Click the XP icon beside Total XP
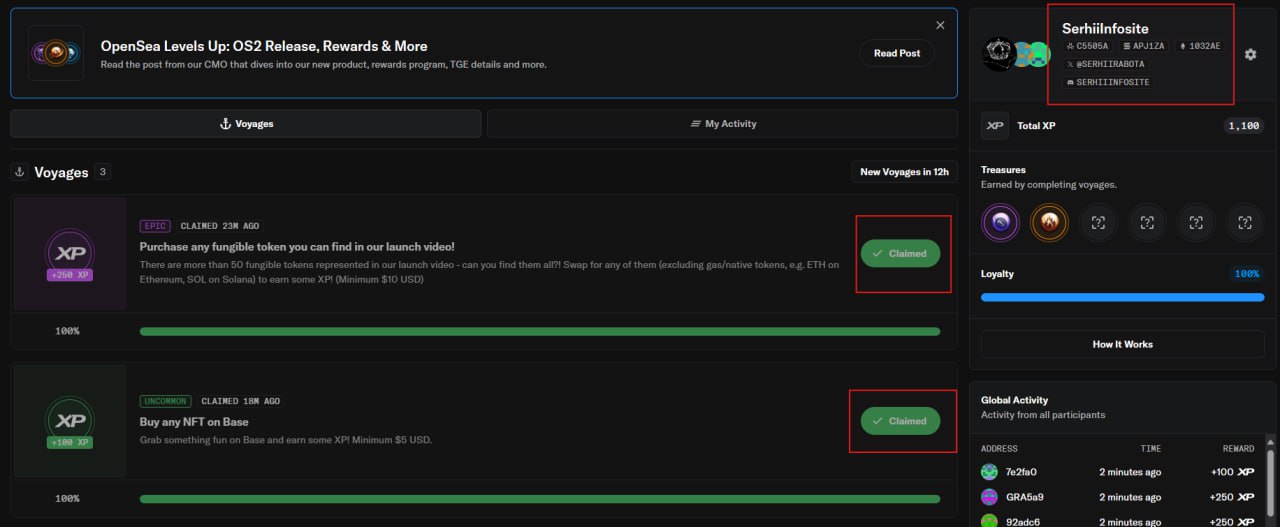1280x527 pixels. [995, 125]
